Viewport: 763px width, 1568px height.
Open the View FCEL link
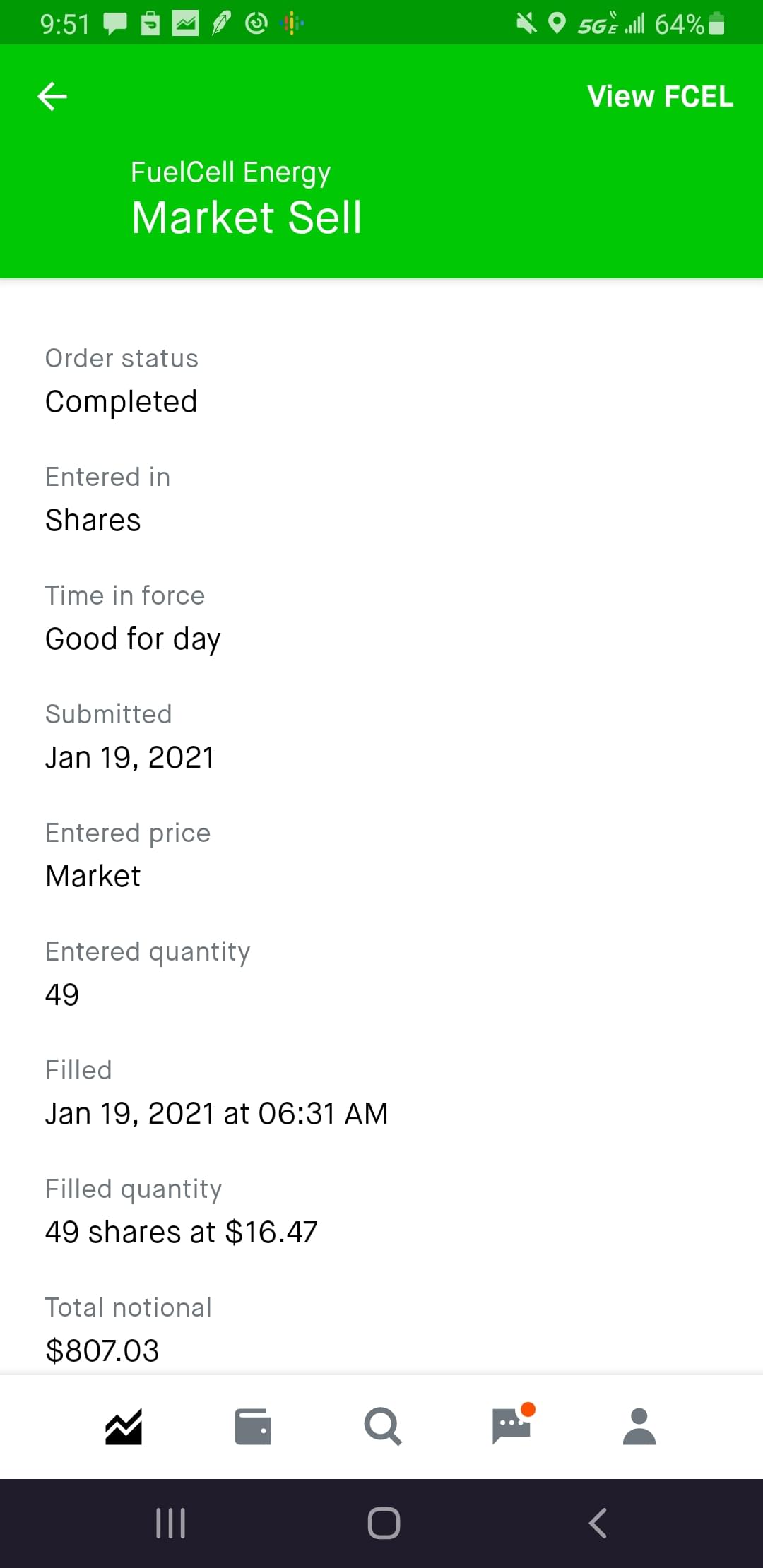click(660, 97)
